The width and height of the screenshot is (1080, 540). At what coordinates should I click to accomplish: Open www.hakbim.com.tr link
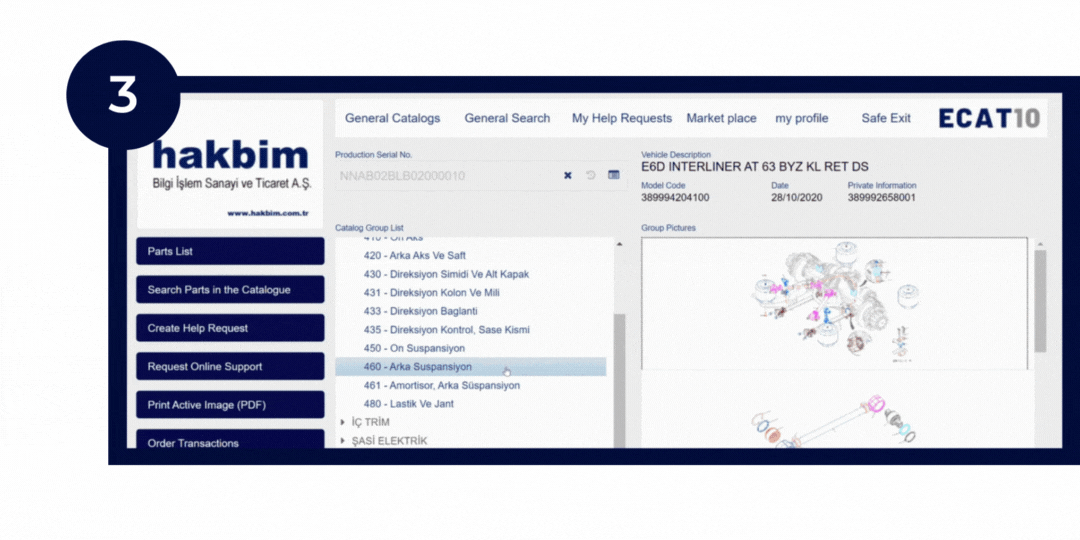(x=268, y=214)
